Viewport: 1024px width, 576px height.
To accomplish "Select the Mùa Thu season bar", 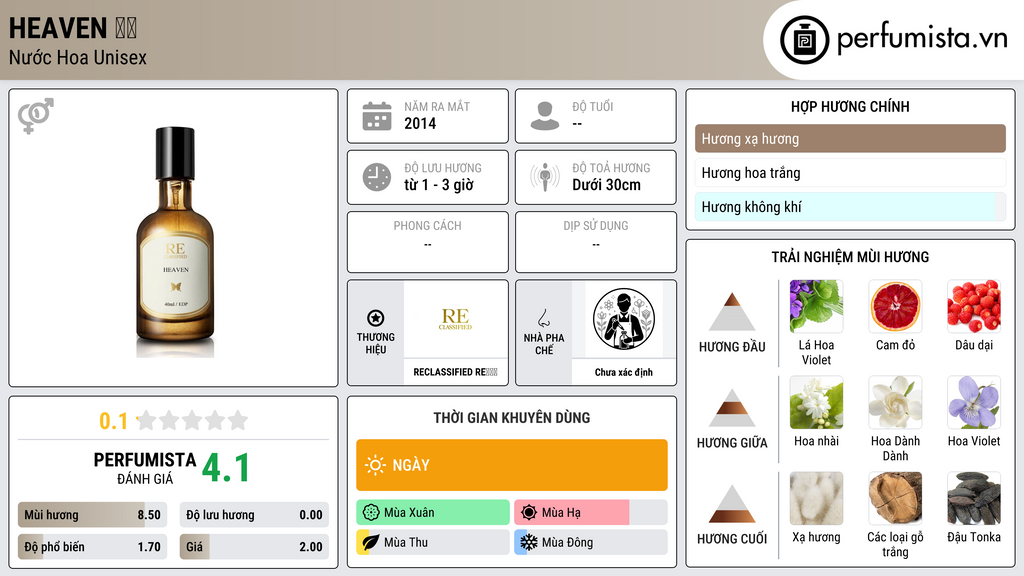I will pos(433,542).
